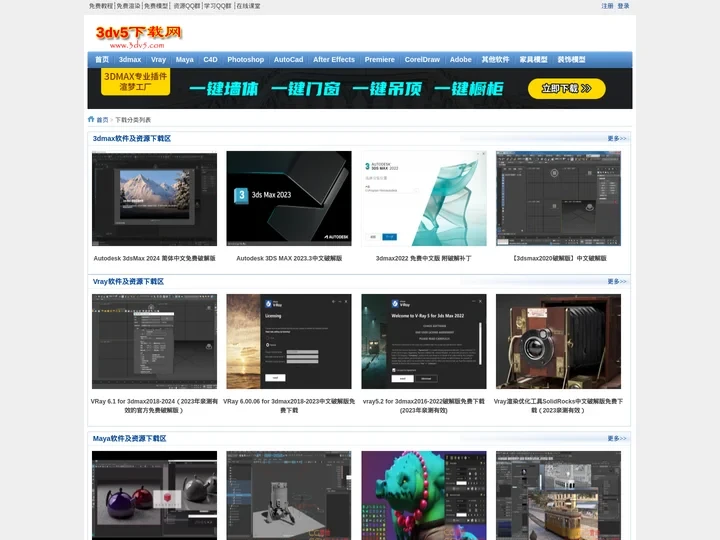This screenshot has height=540, width=720.
Task: Open 其他软件 nav menu item
Action: [x=495, y=60]
